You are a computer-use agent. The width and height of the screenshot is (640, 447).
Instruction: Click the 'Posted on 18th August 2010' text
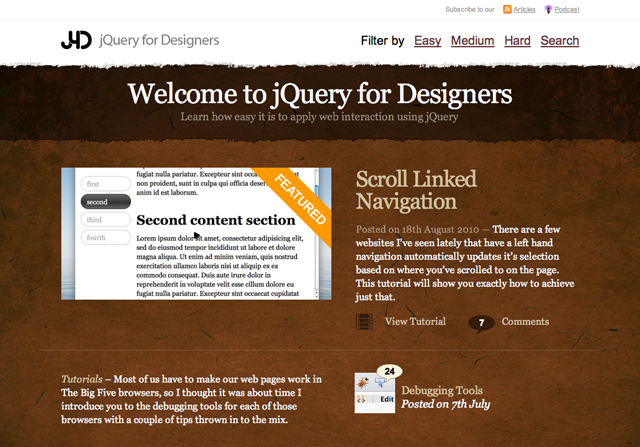(417, 229)
